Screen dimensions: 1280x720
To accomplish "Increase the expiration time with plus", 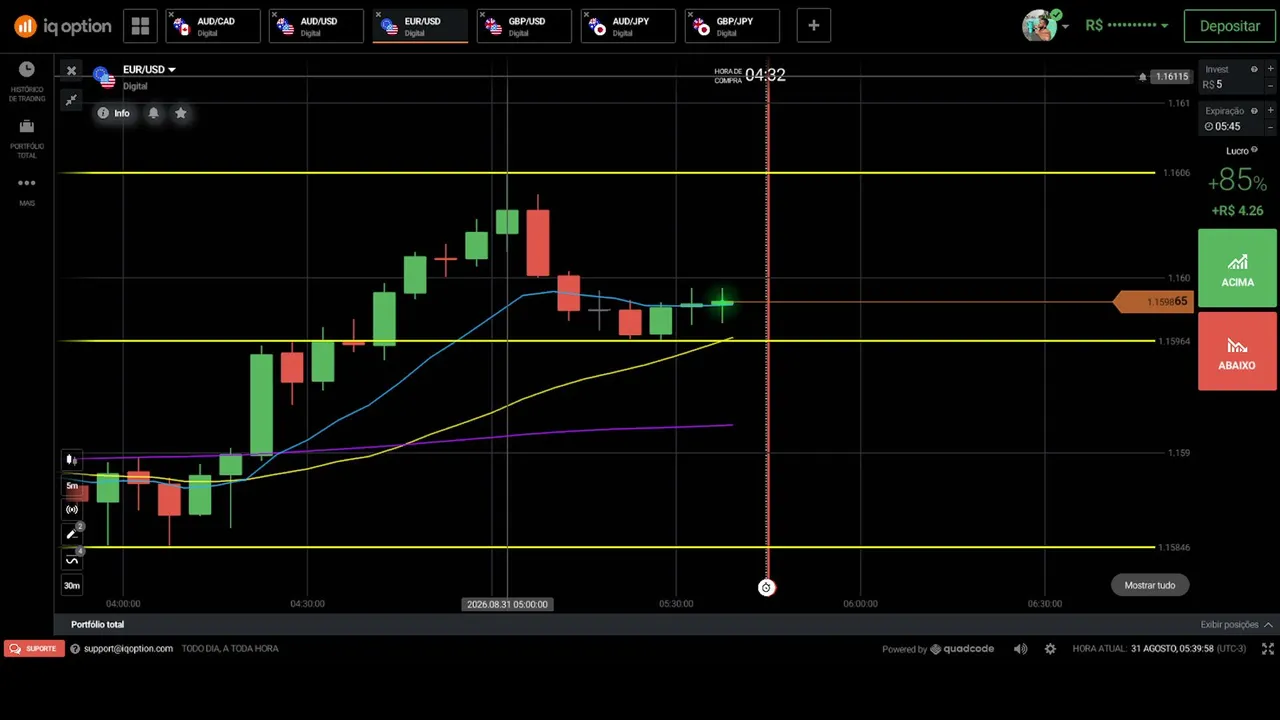I will (1270, 111).
